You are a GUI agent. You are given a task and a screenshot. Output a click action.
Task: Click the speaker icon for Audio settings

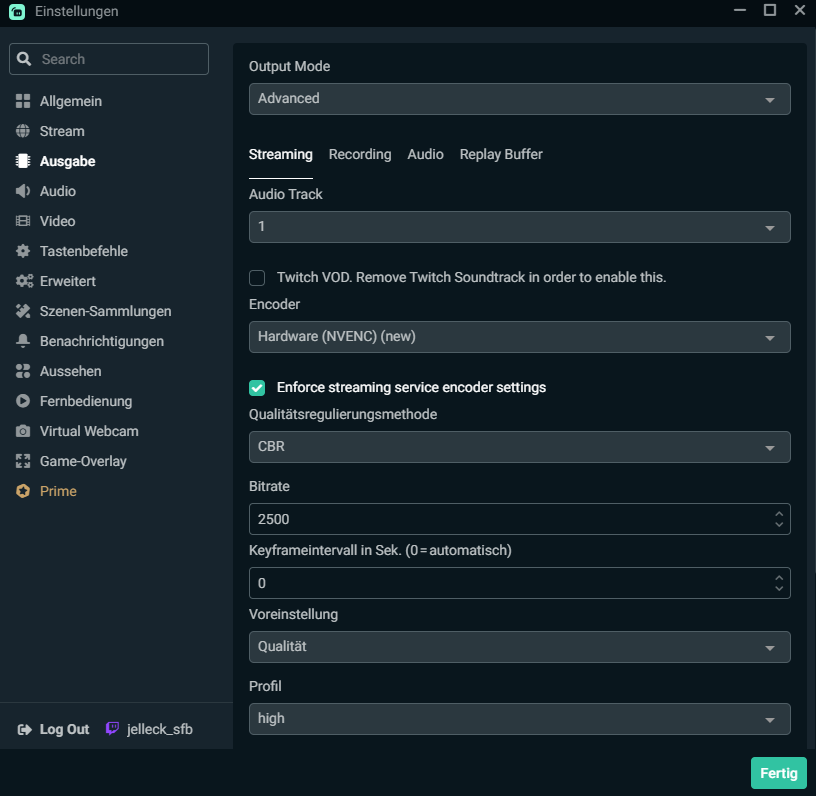pyautogui.click(x=23, y=191)
